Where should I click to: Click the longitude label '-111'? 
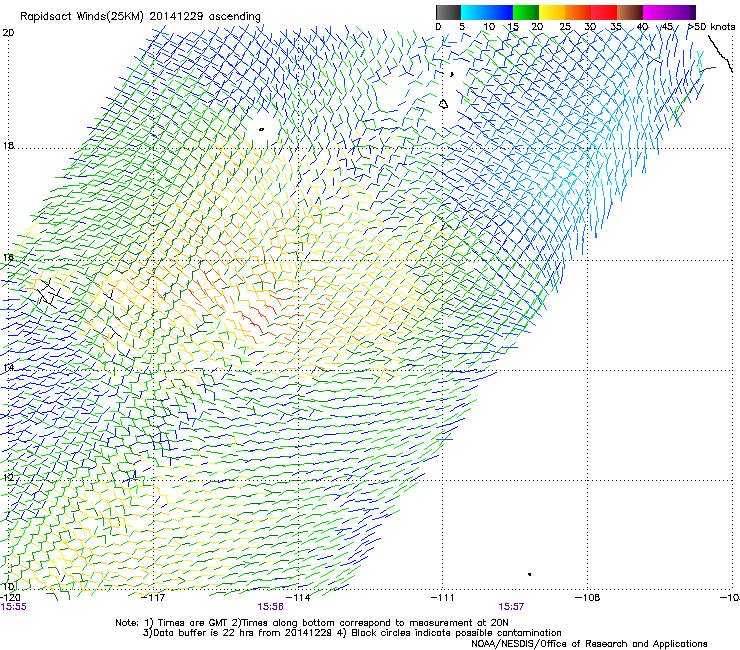pyautogui.click(x=443, y=598)
